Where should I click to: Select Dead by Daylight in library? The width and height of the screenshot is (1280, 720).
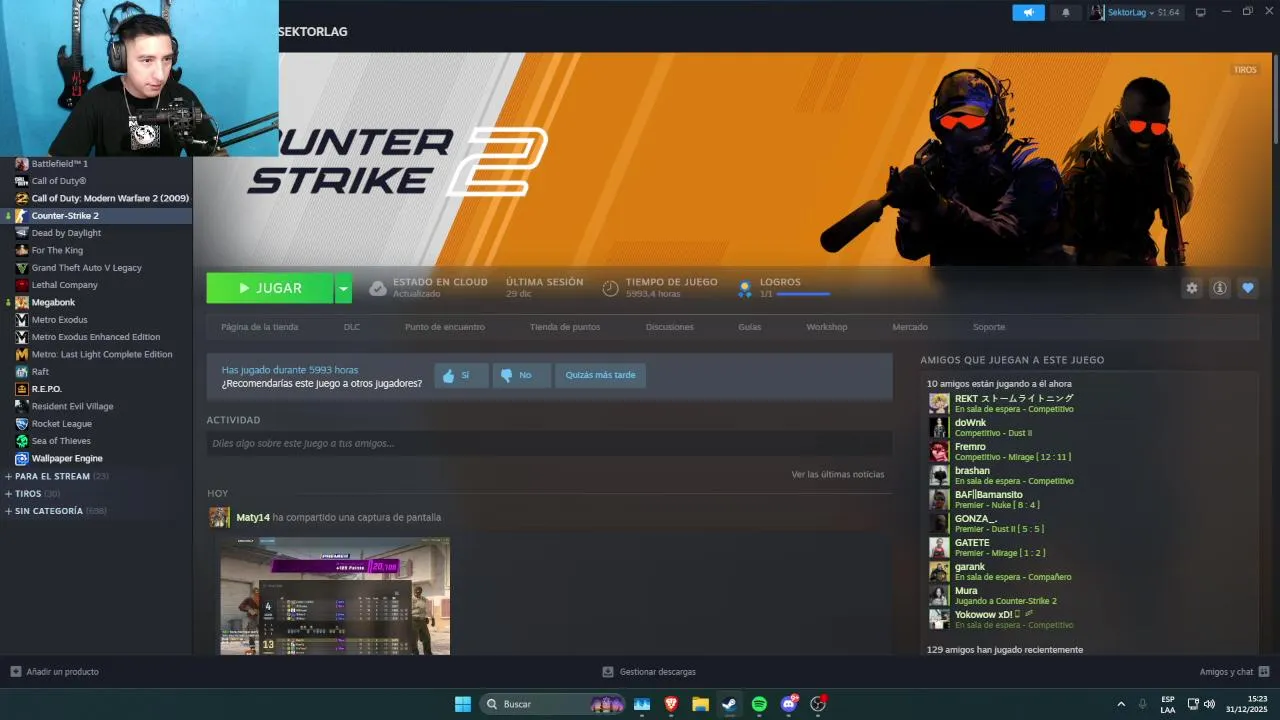tap(96, 233)
